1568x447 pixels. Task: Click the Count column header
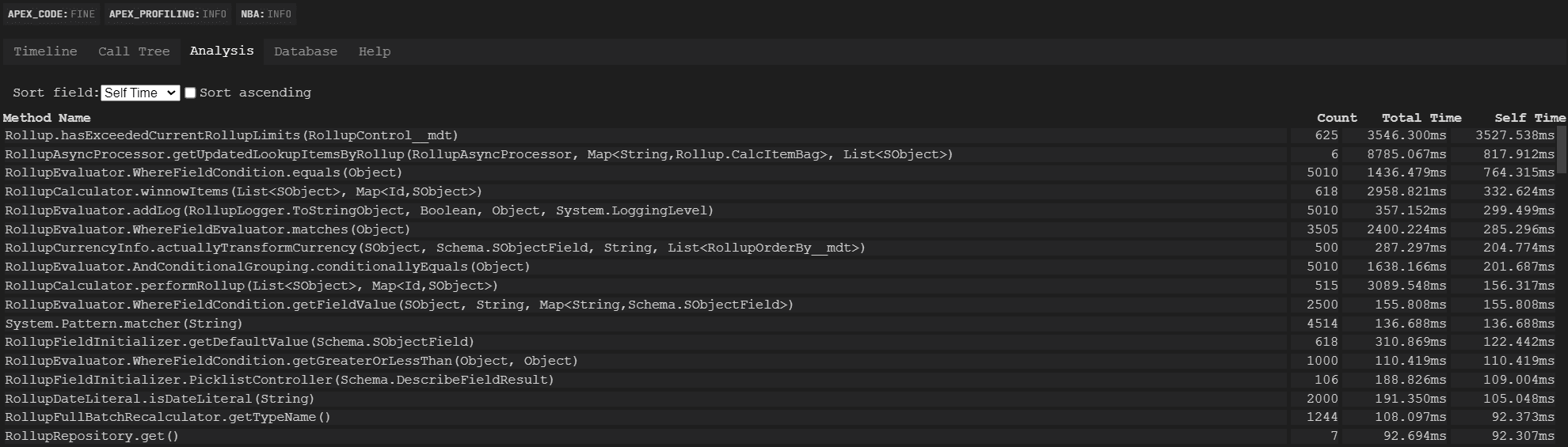[1337, 118]
